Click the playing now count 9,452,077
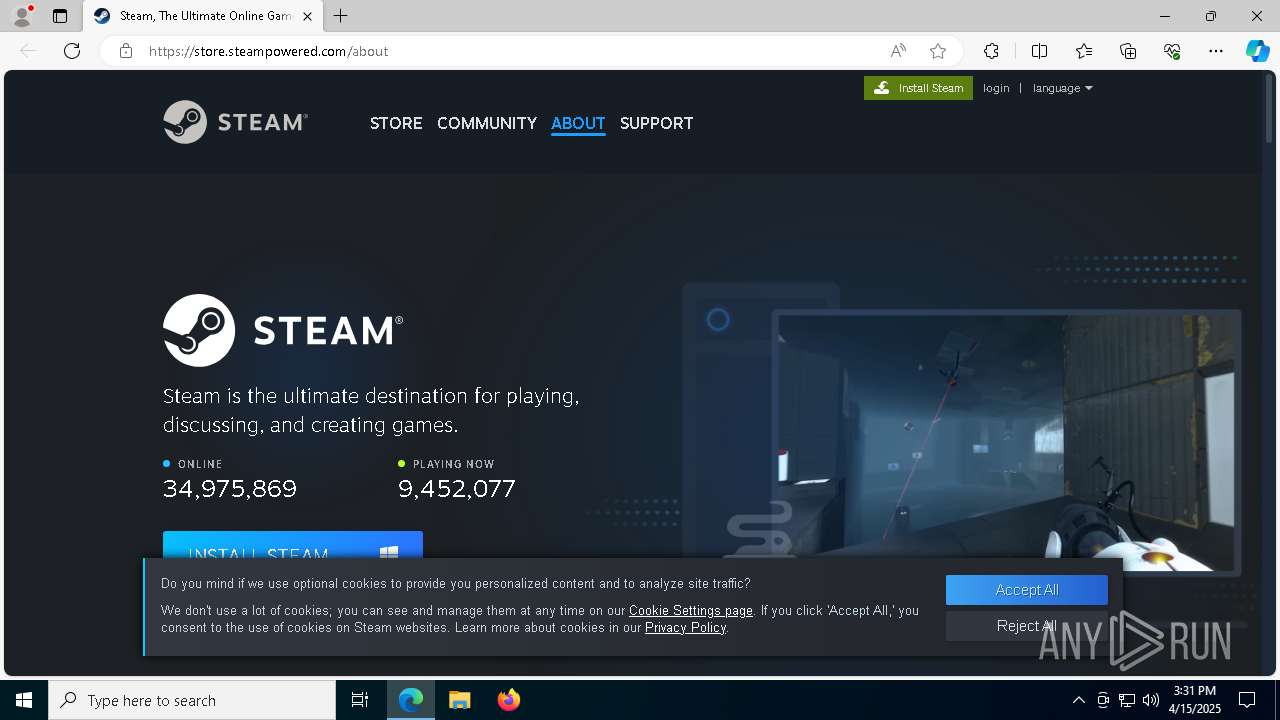The width and height of the screenshot is (1280, 720). point(457,489)
